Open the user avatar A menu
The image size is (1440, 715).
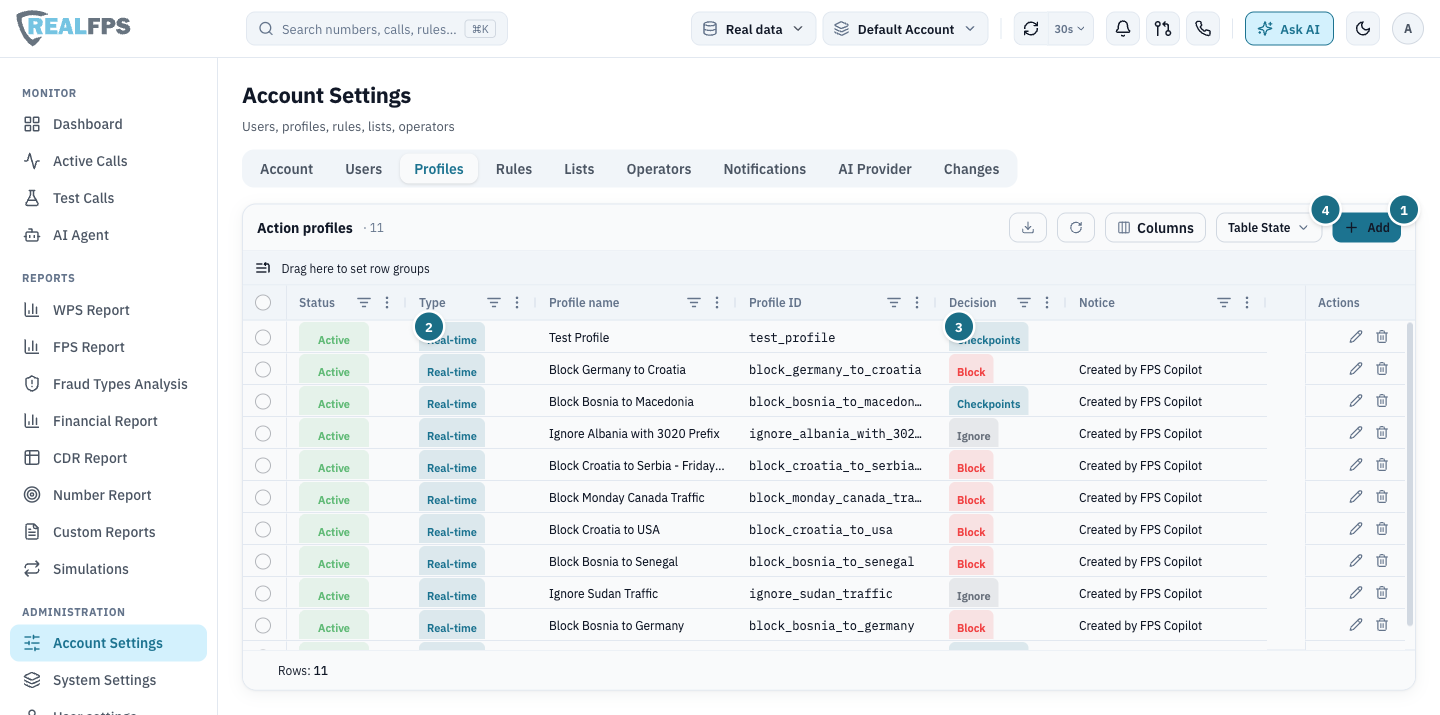[1408, 29]
